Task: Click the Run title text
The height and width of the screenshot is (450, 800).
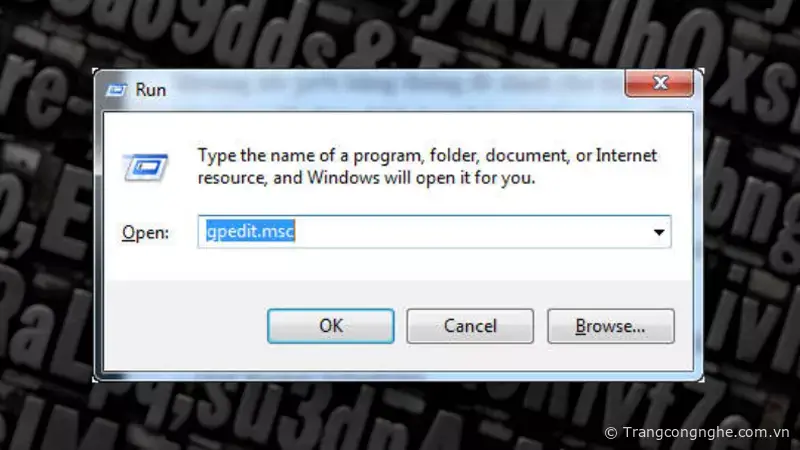Action: tap(151, 90)
